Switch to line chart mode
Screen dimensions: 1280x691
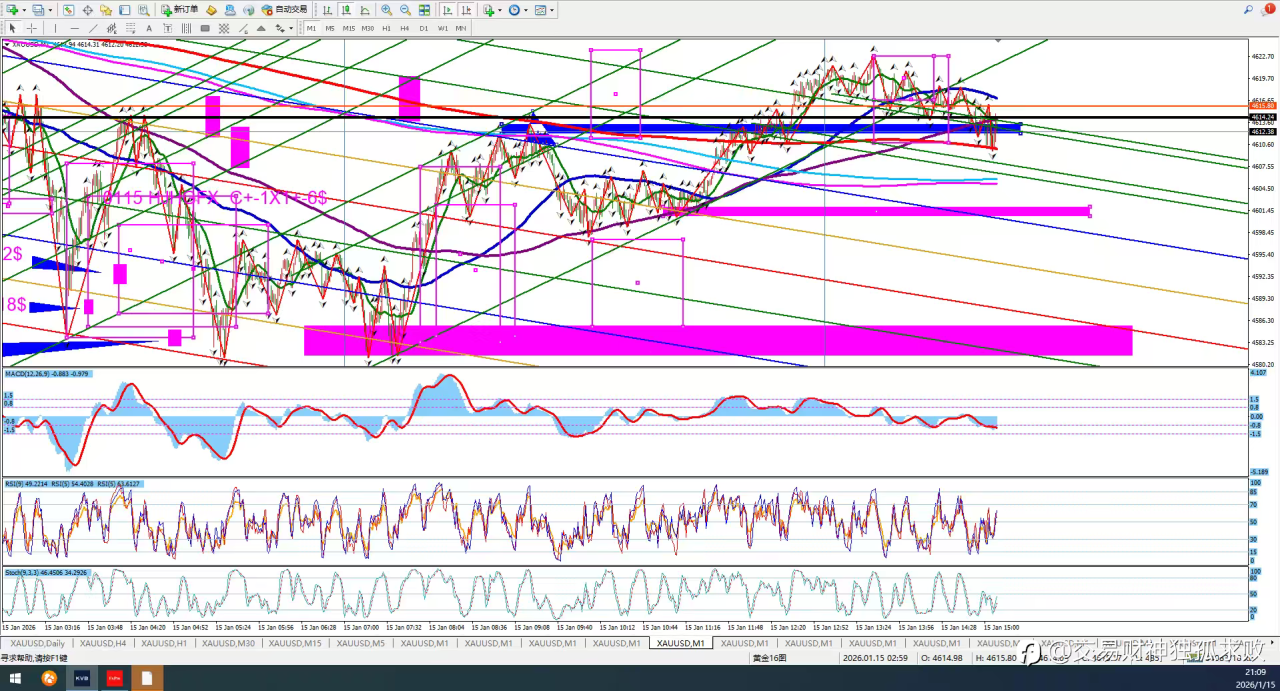coord(365,10)
